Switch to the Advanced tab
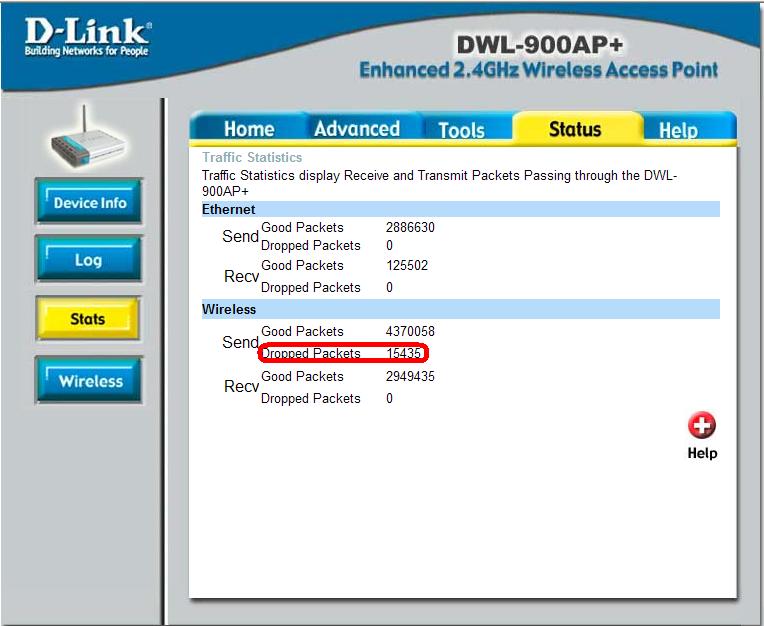 pyautogui.click(x=357, y=129)
